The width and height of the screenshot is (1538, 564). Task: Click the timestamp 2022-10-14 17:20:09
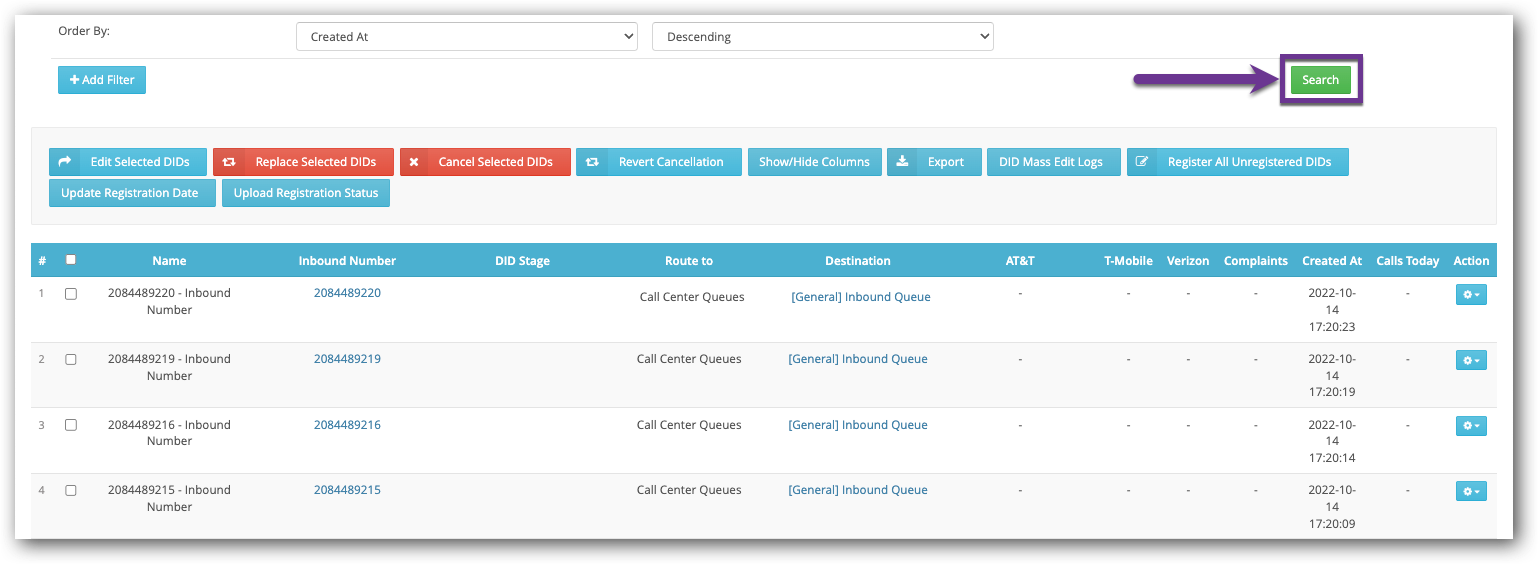pyautogui.click(x=1332, y=507)
